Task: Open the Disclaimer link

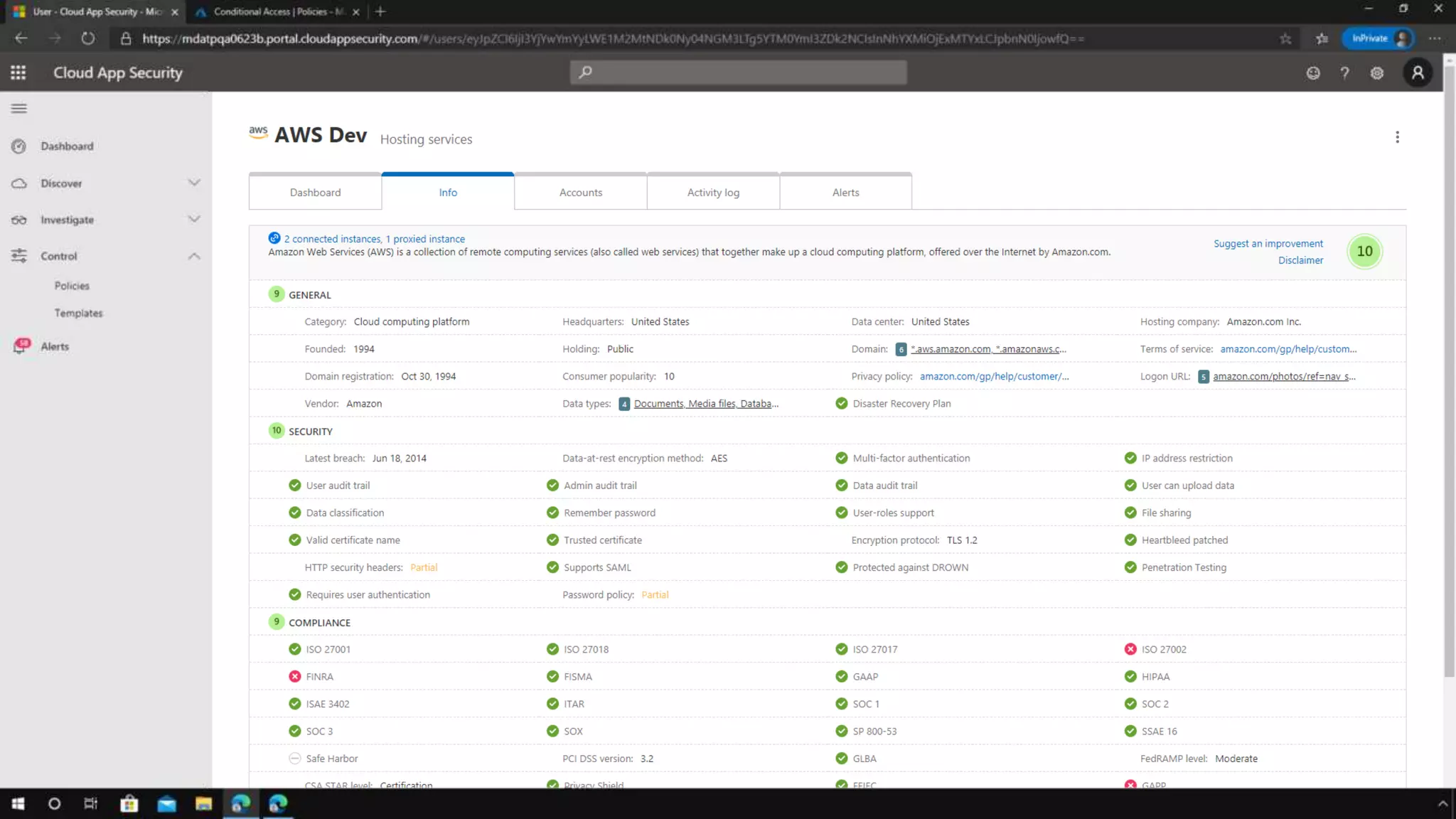Action: (1300, 260)
